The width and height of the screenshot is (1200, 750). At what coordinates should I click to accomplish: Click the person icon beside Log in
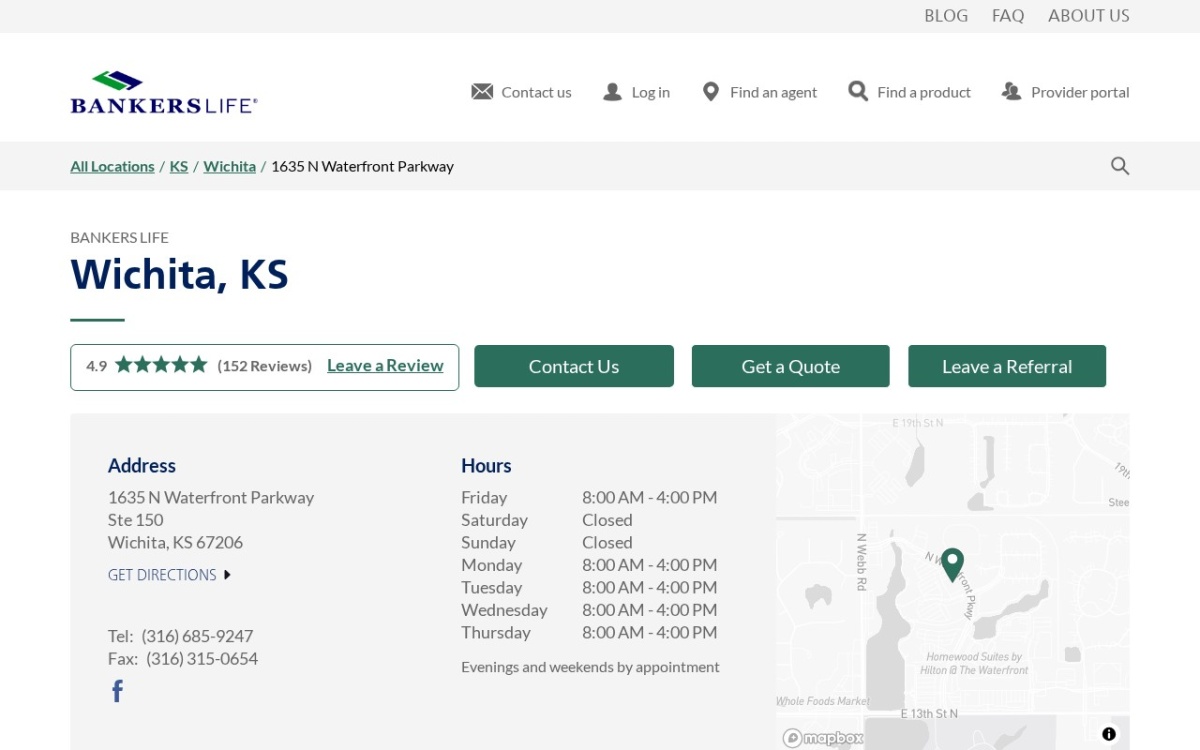[x=612, y=92]
